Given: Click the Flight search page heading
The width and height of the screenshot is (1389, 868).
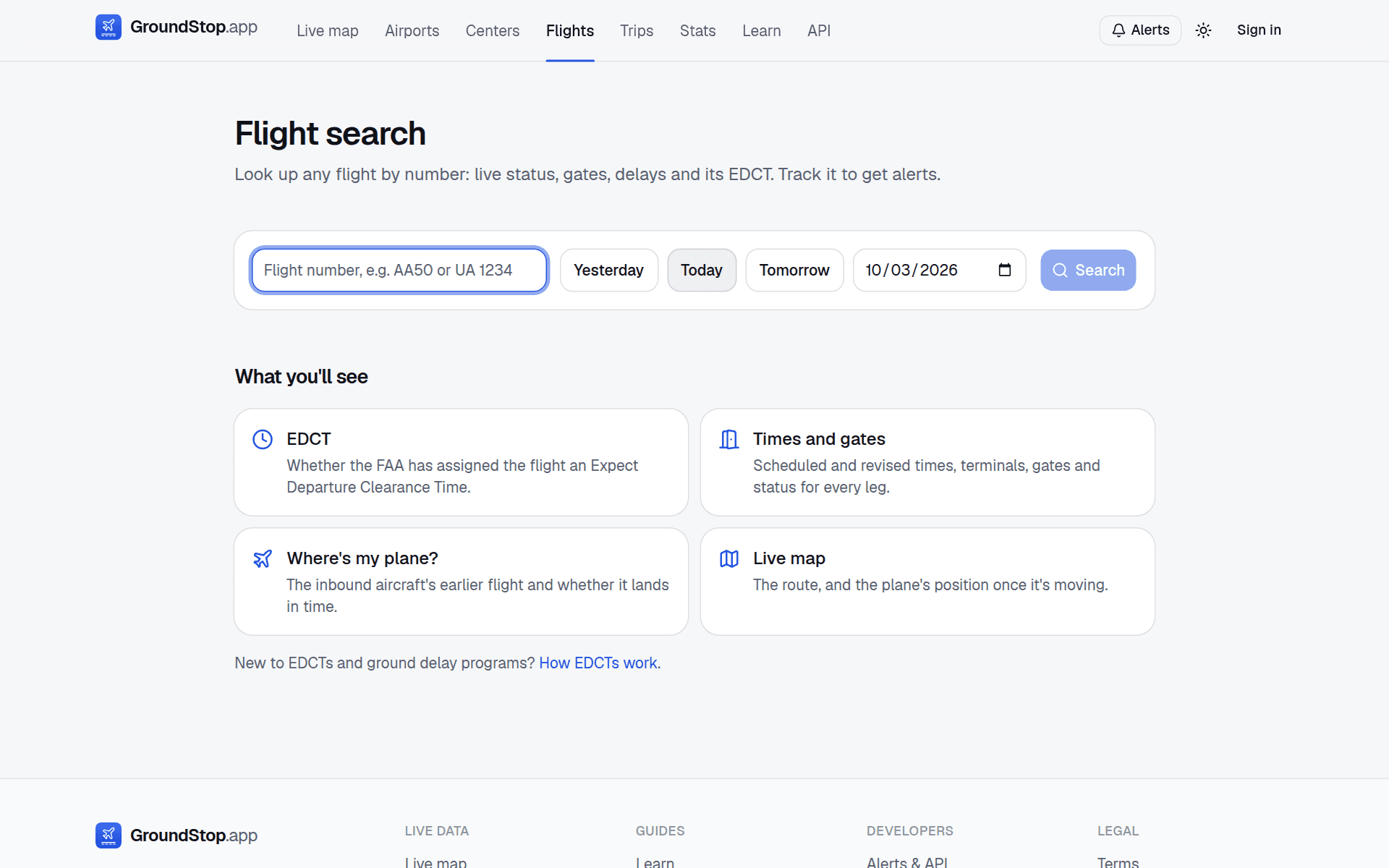Looking at the screenshot, I should coord(331,134).
